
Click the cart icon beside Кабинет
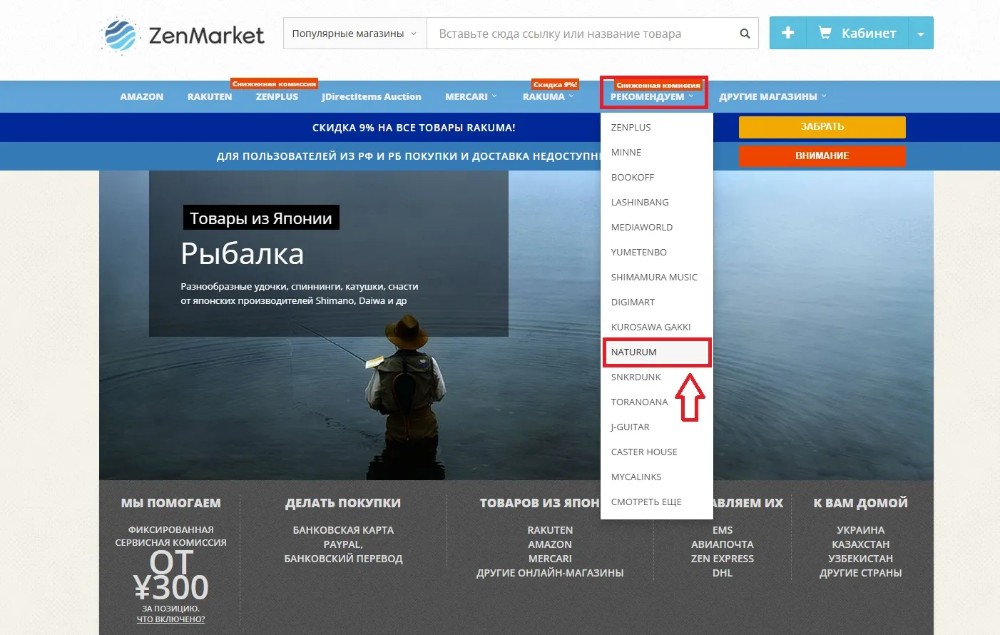(825, 33)
